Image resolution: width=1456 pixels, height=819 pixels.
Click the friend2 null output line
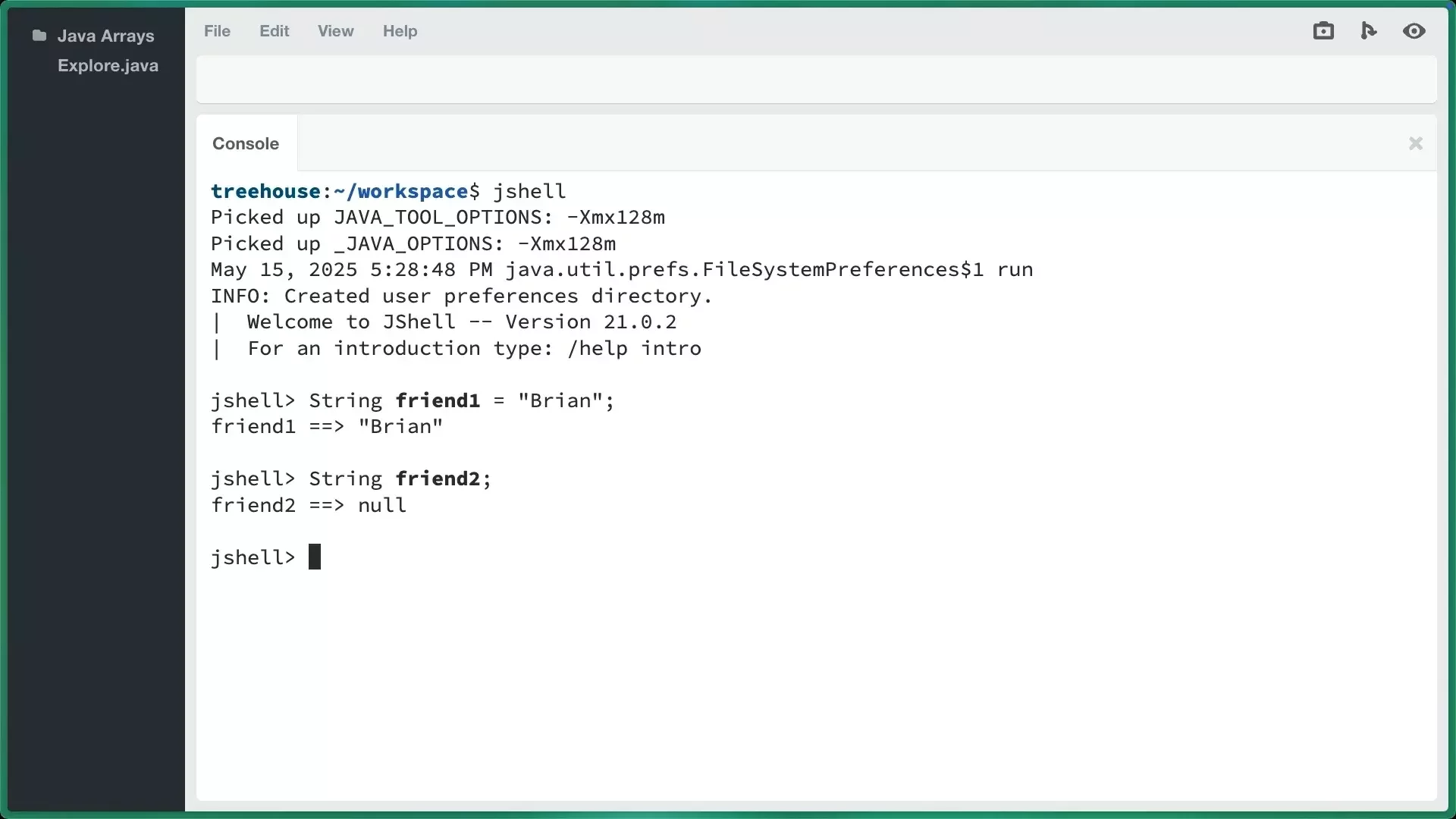[309, 505]
